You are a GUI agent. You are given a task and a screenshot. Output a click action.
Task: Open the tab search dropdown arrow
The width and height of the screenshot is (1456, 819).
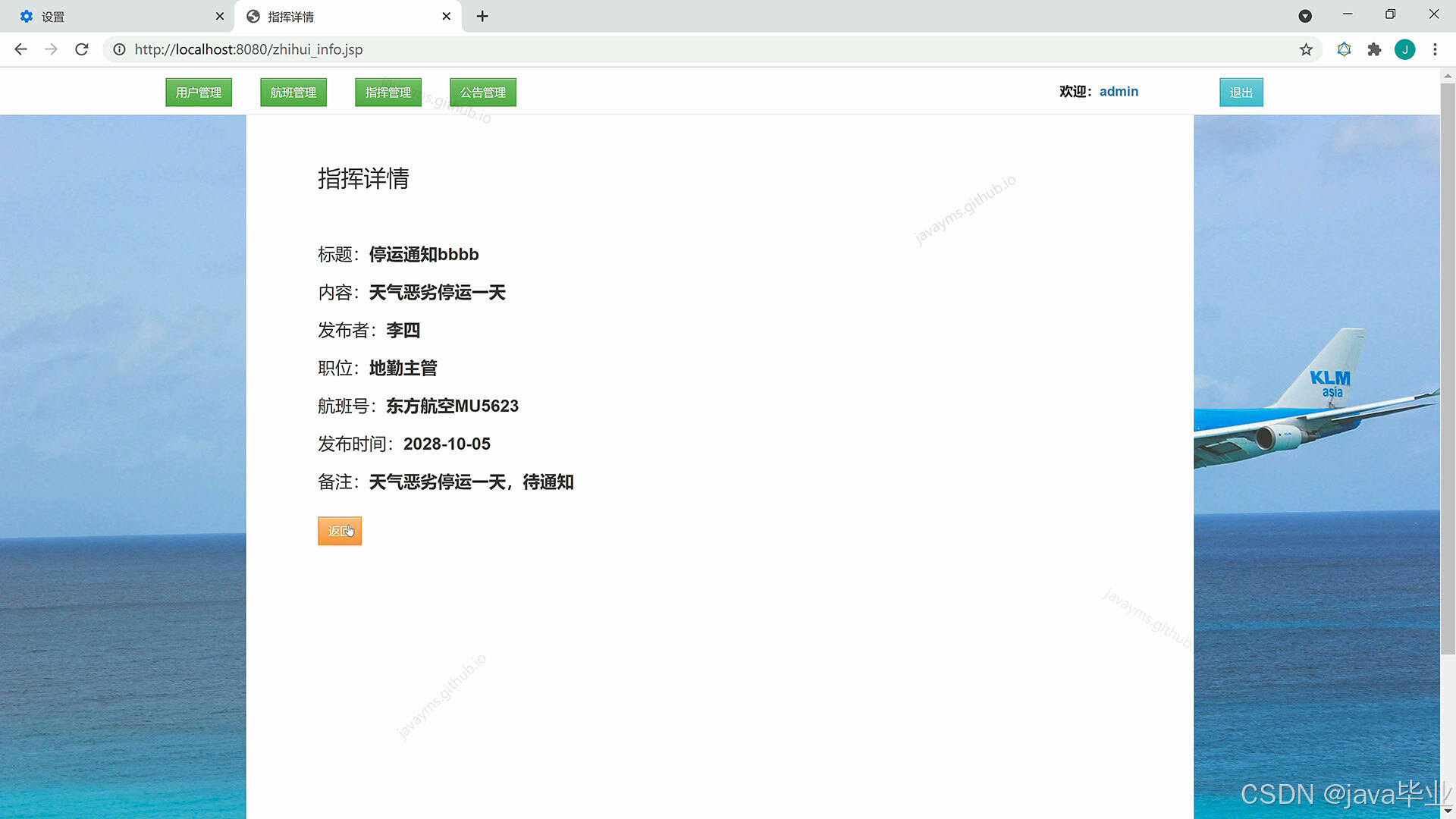[1305, 16]
